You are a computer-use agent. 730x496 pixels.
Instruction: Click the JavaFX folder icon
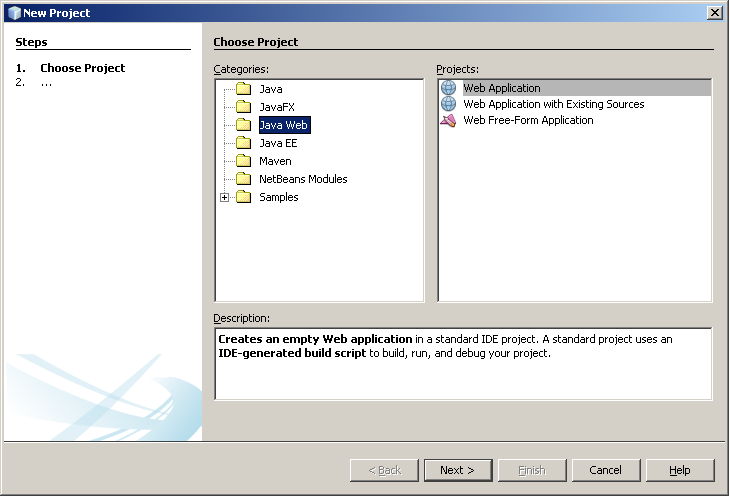[243, 107]
